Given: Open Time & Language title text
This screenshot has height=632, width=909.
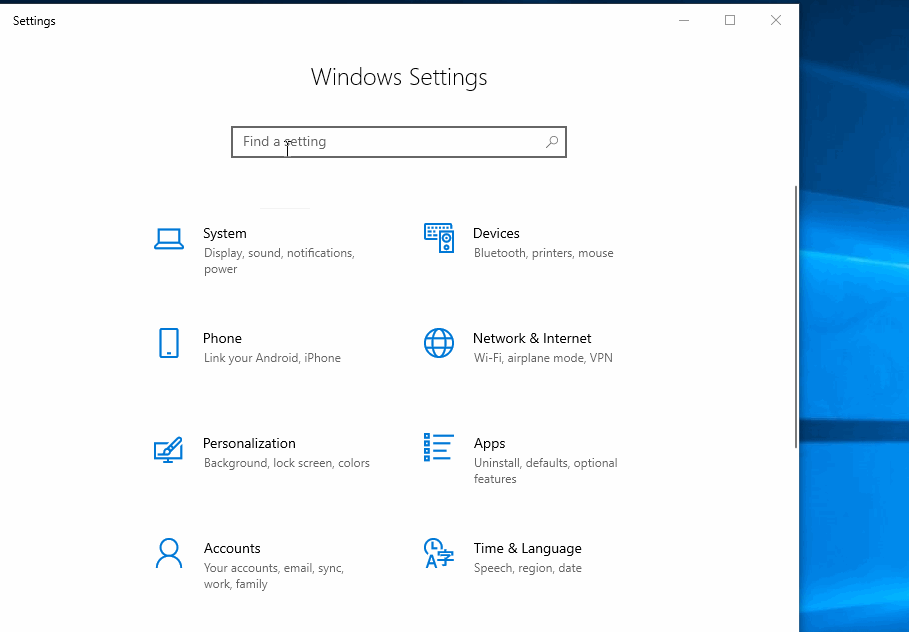Looking at the screenshot, I should point(527,548).
